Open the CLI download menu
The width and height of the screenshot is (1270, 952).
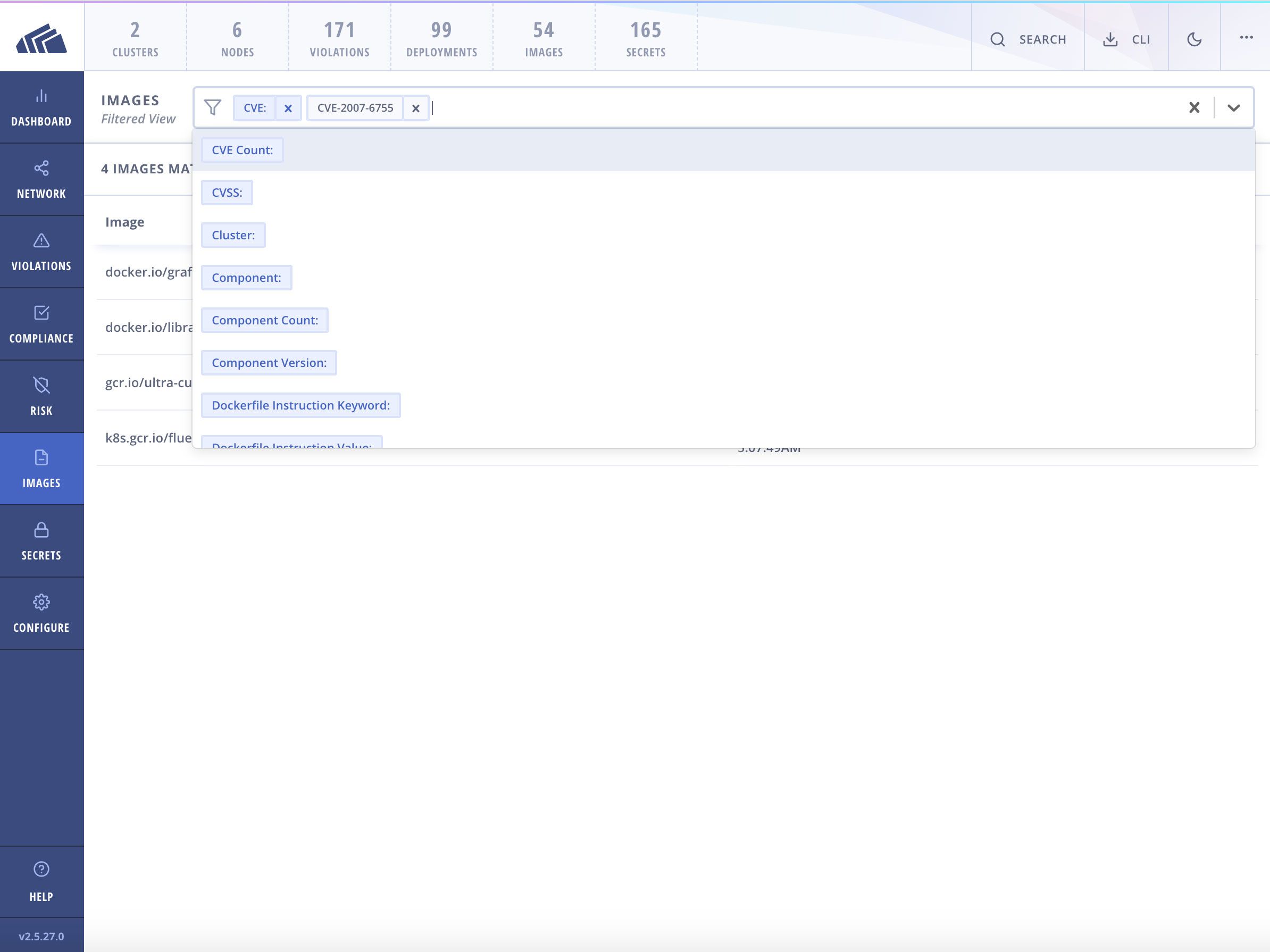coord(1126,39)
